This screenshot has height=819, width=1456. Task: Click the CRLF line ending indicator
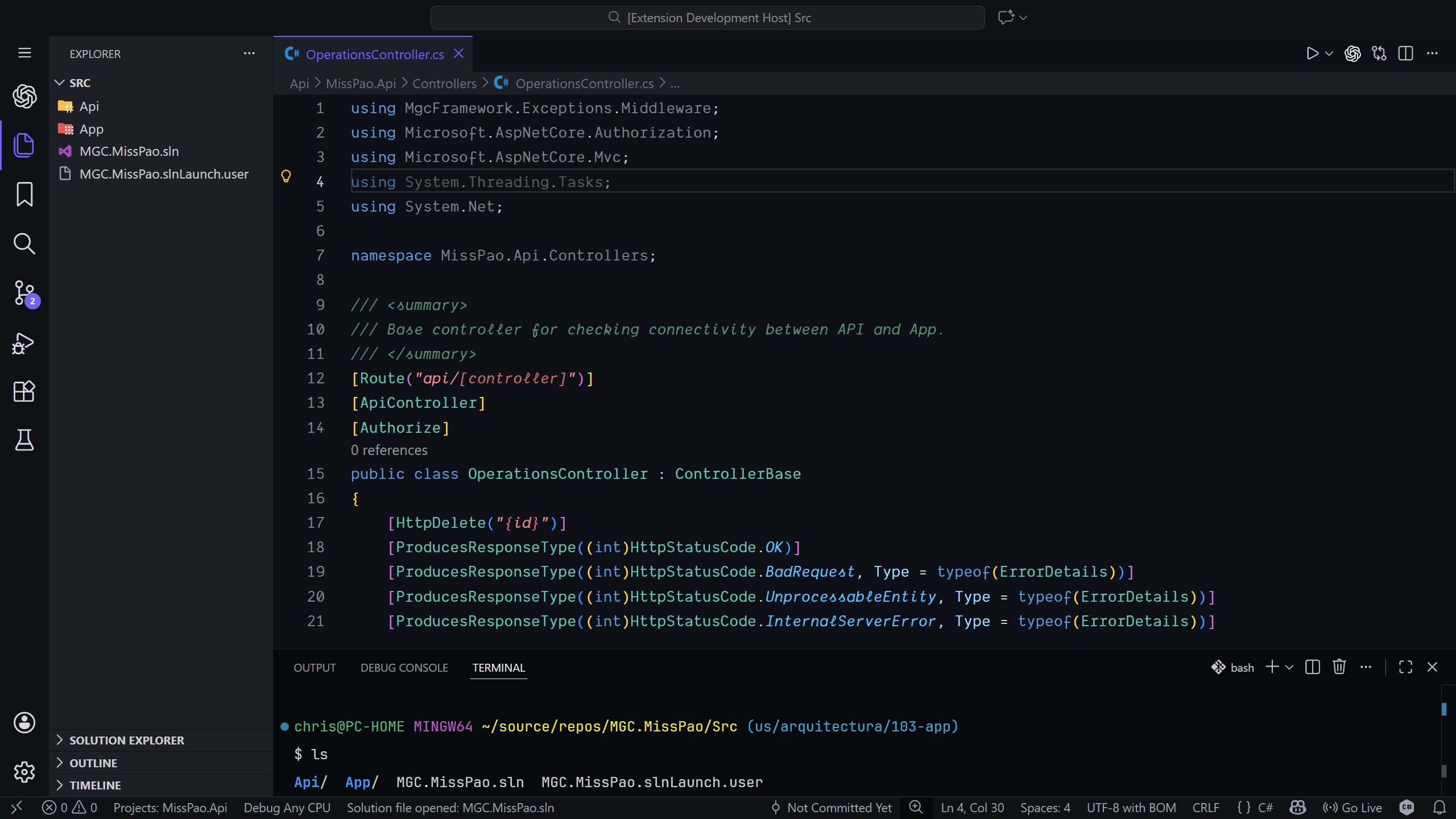[1206, 808]
